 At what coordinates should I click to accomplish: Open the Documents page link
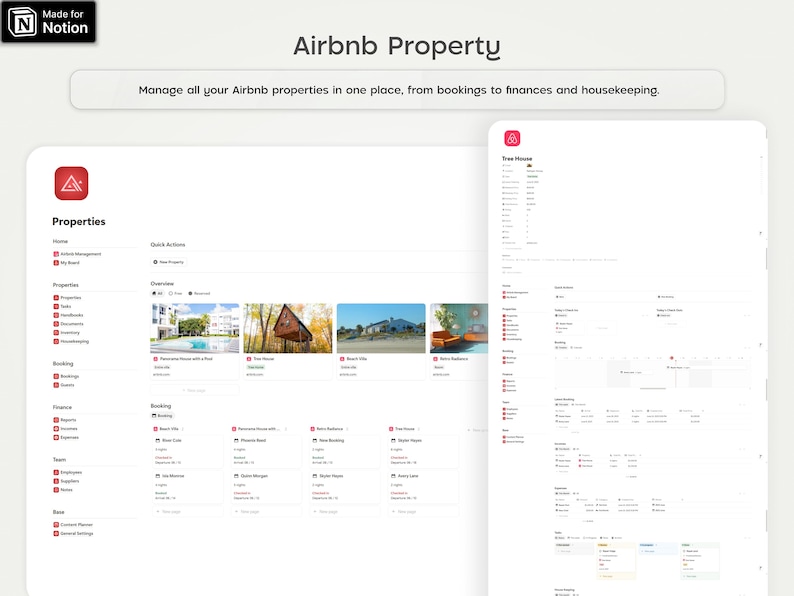tap(72, 324)
